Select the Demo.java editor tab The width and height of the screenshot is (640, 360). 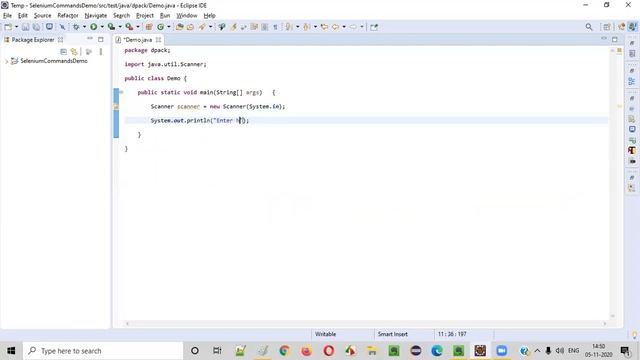[138, 40]
